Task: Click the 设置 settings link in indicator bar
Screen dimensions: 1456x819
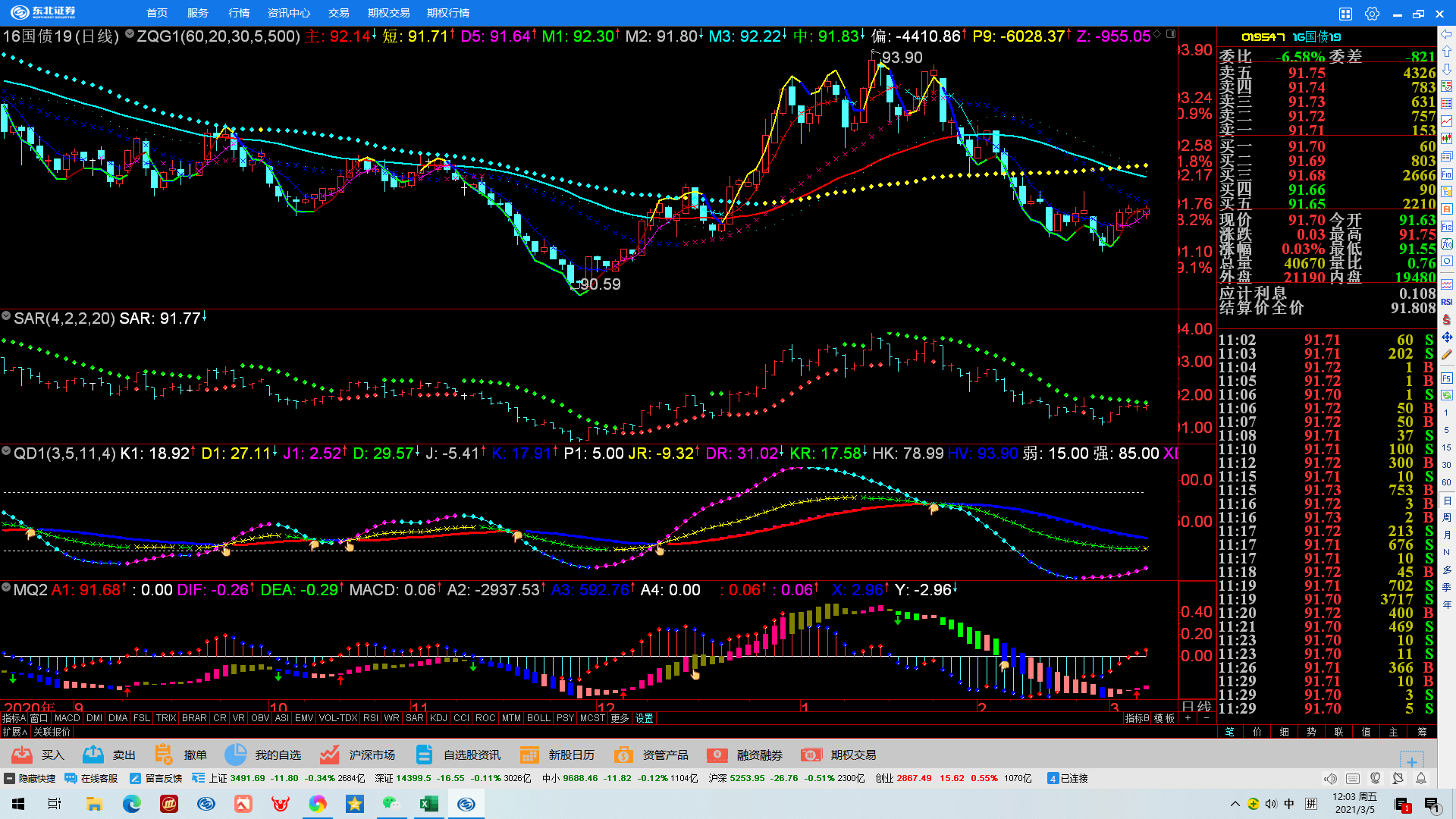Action: tap(644, 718)
